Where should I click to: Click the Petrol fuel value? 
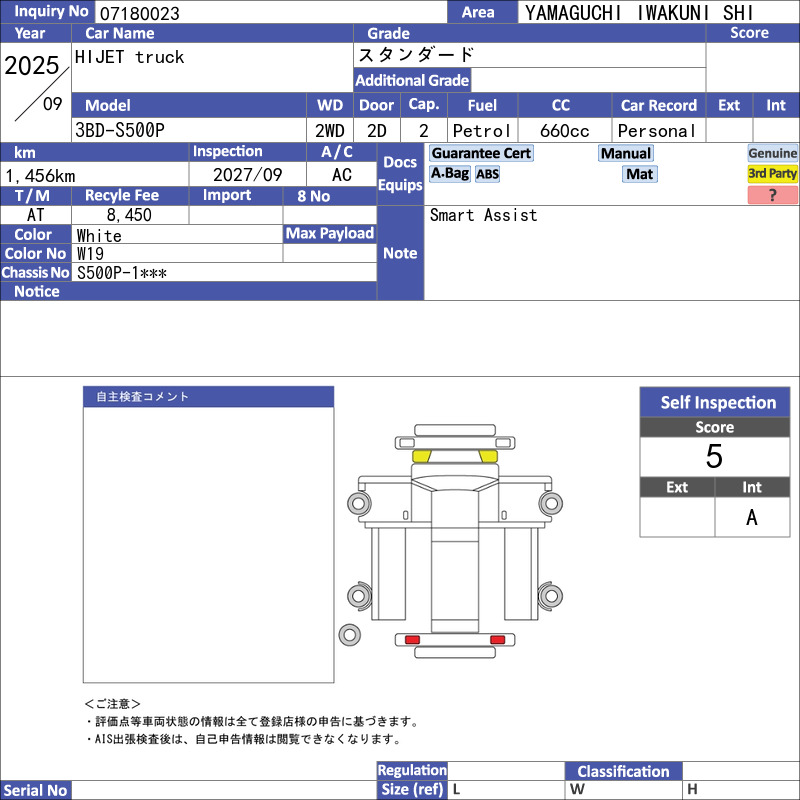pos(482,131)
